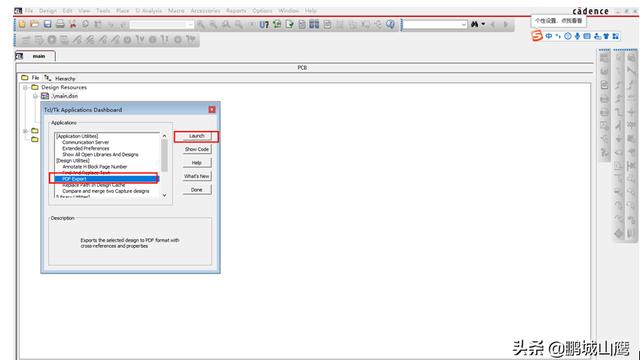Click the applications list scrollbar thumb

coord(164,156)
